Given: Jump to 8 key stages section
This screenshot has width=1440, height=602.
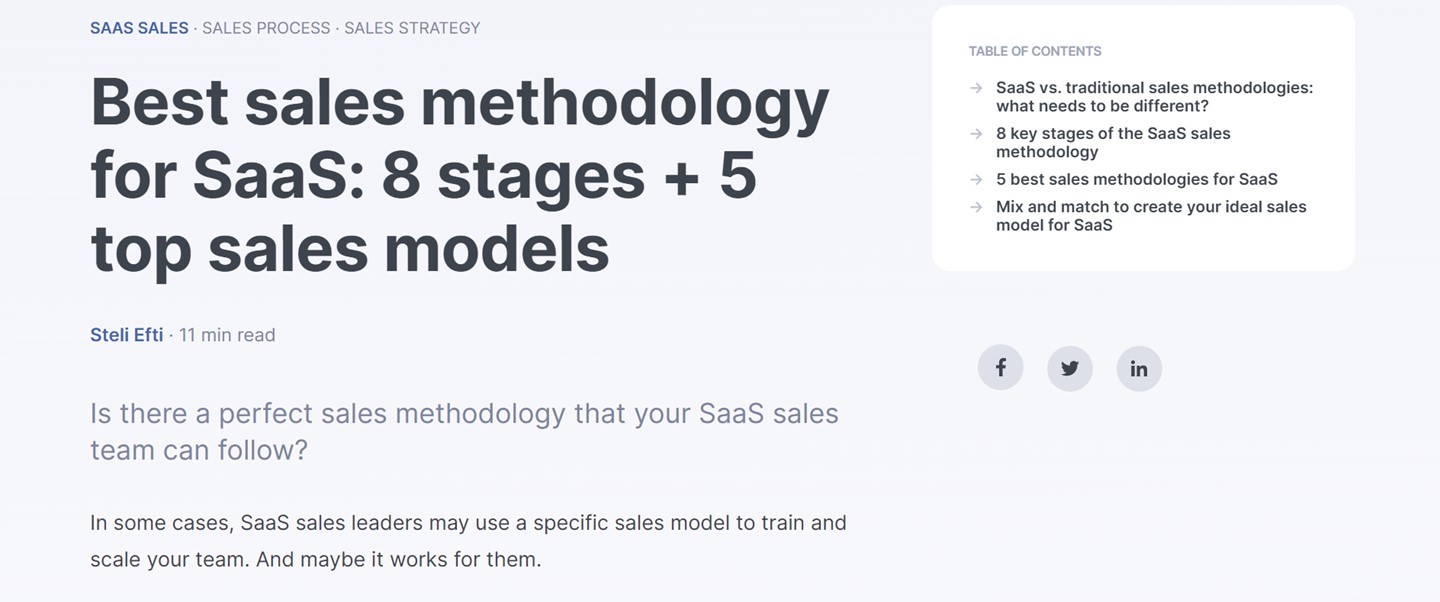Looking at the screenshot, I should (1113, 143).
